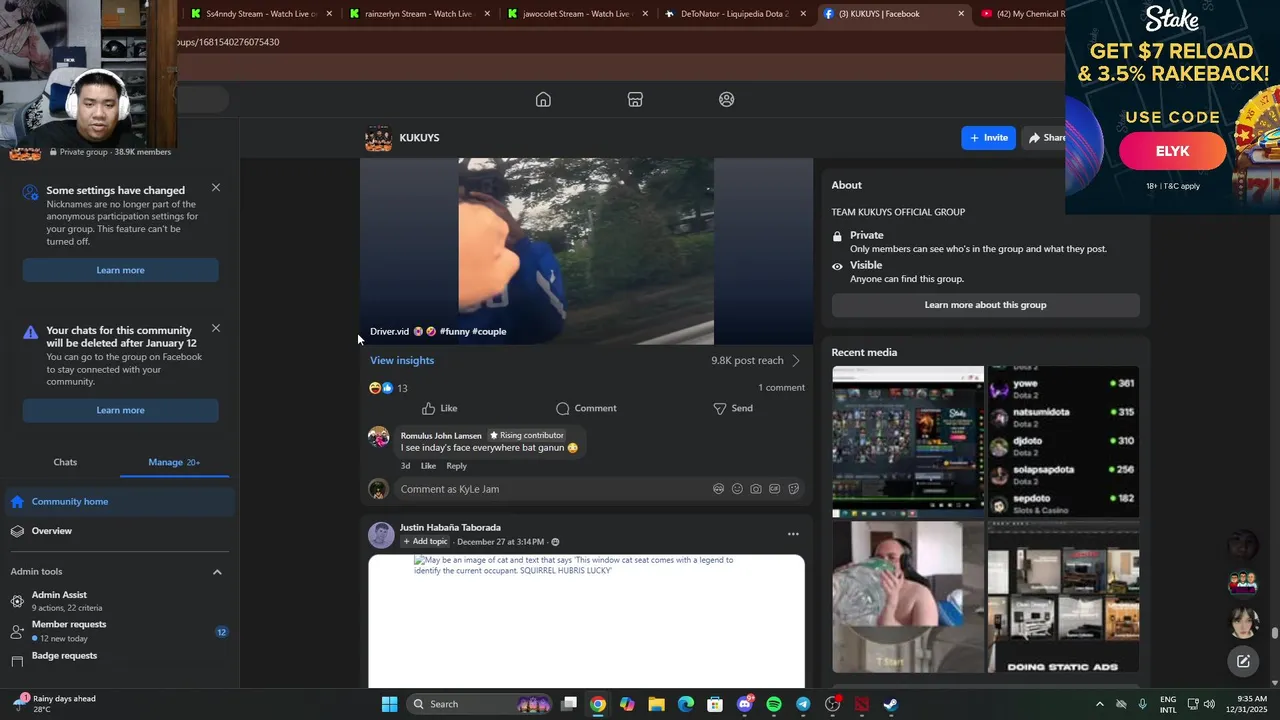Open File Explorer from the taskbar

coord(656,704)
